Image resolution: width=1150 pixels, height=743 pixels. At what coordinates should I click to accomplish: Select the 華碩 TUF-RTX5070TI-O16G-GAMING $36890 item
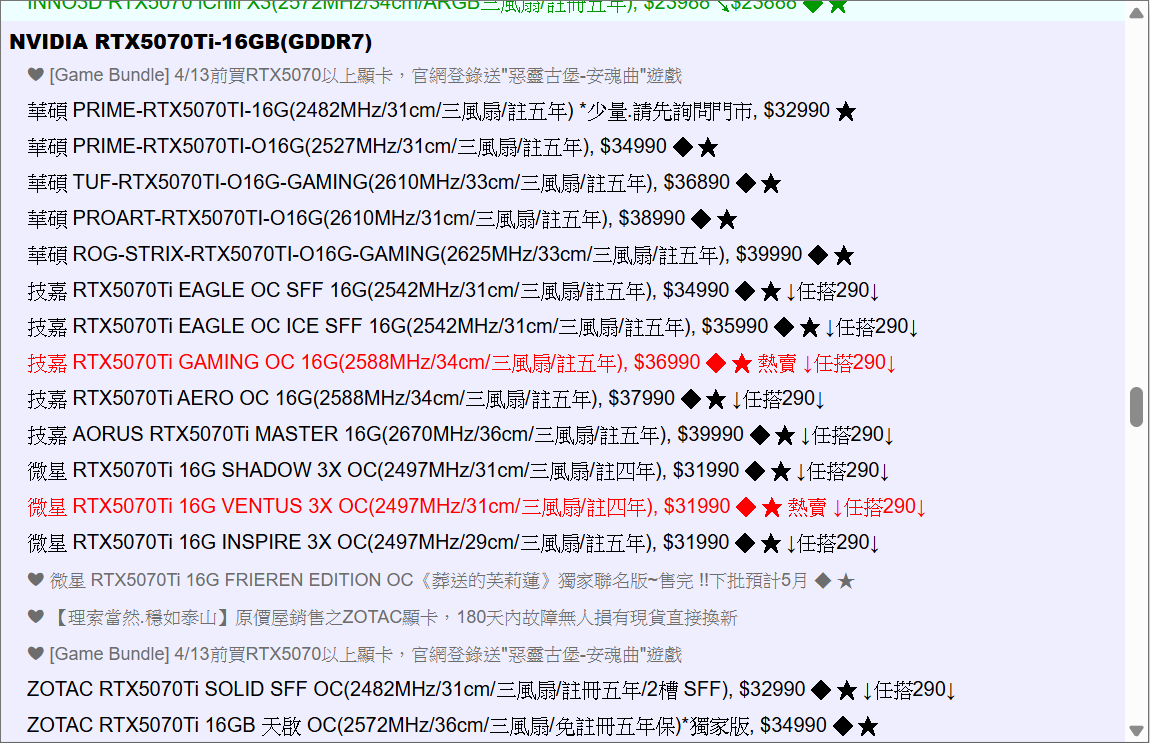[x=404, y=183]
